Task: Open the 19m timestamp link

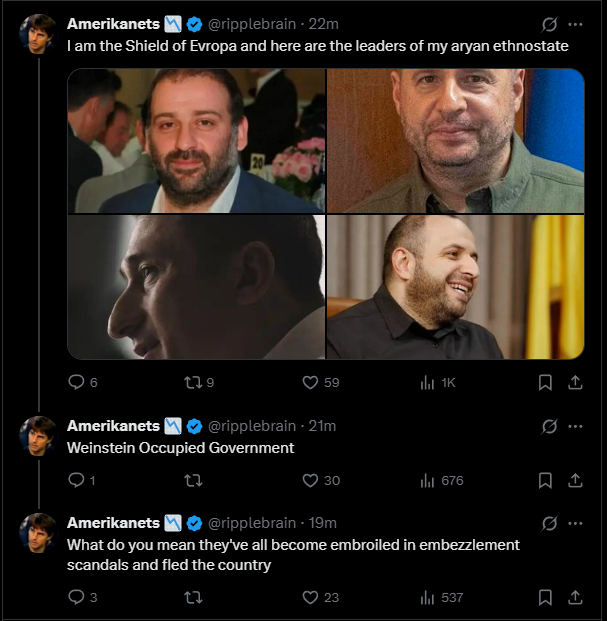Action: click(x=322, y=523)
